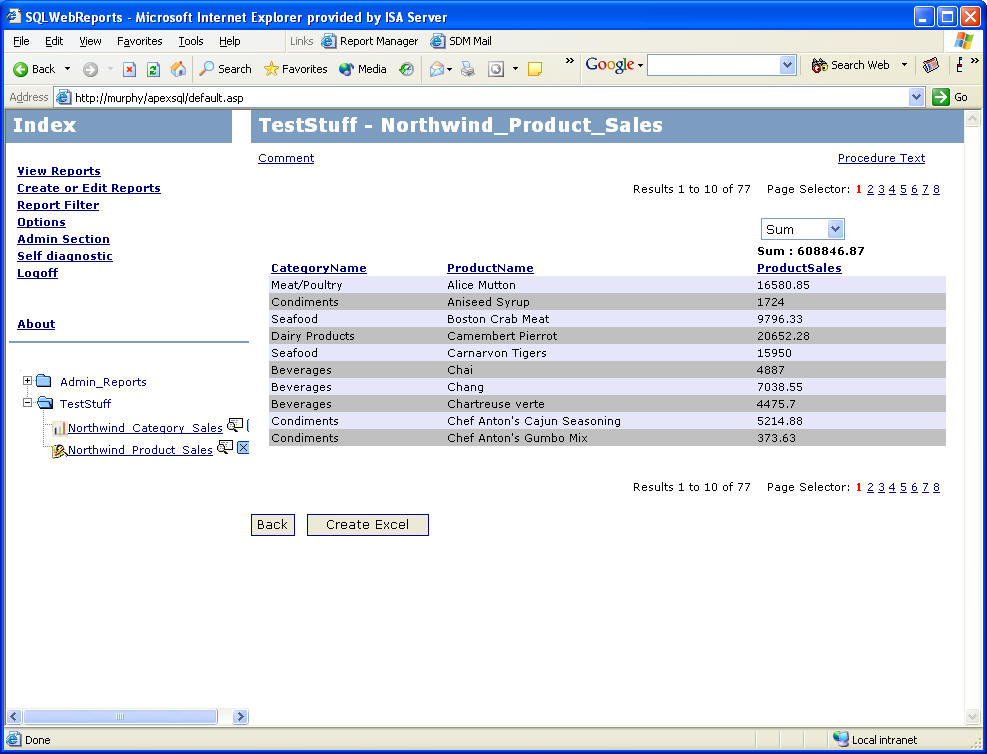Open the address bar dropdown arrow

[916, 97]
